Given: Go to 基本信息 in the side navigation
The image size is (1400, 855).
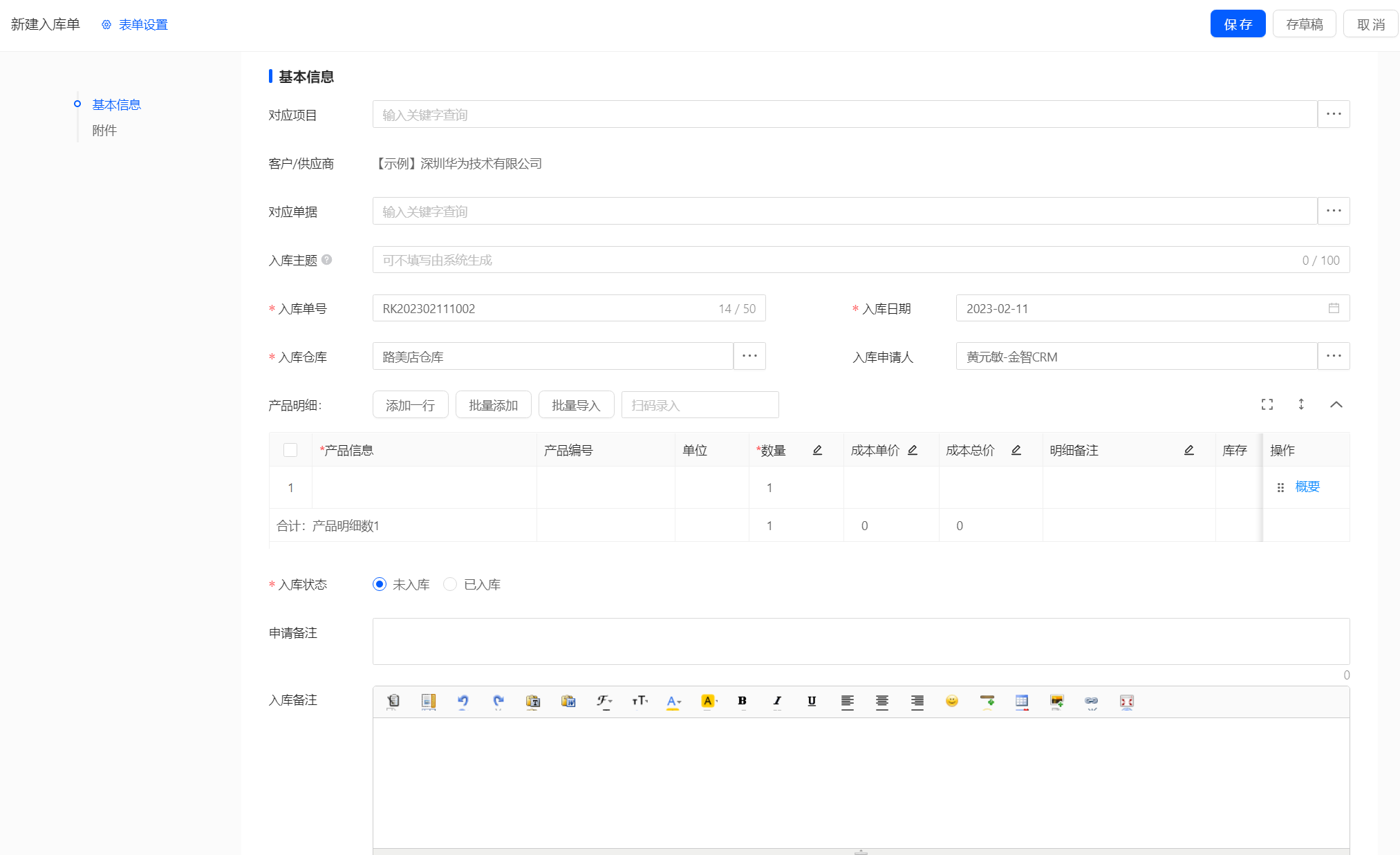Looking at the screenshot, I should (x=117, y=104).
